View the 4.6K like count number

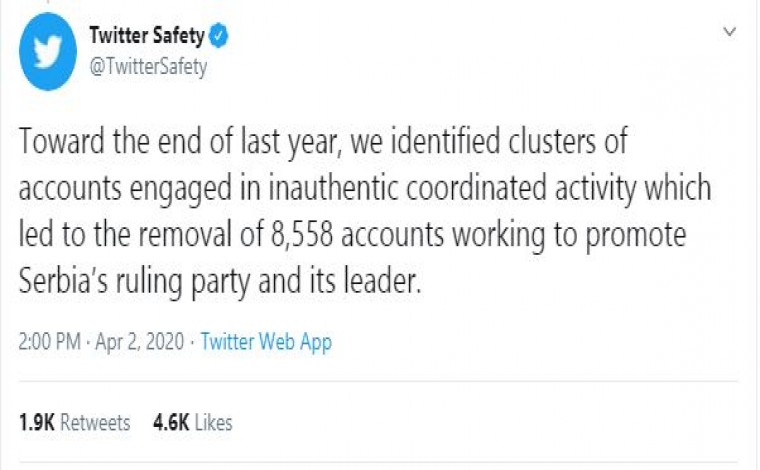point(171,423)
